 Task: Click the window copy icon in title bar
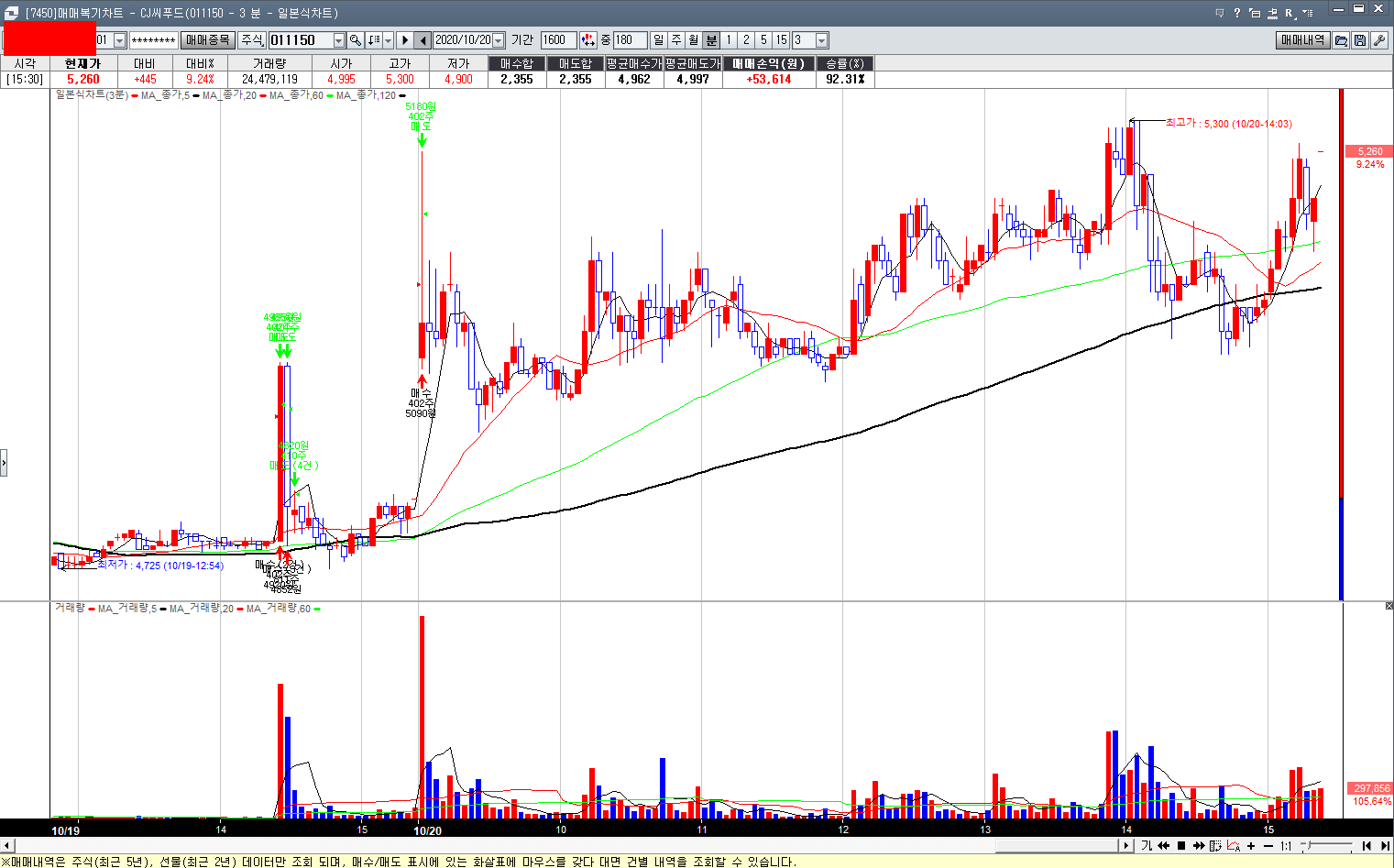coord(1255,13)
